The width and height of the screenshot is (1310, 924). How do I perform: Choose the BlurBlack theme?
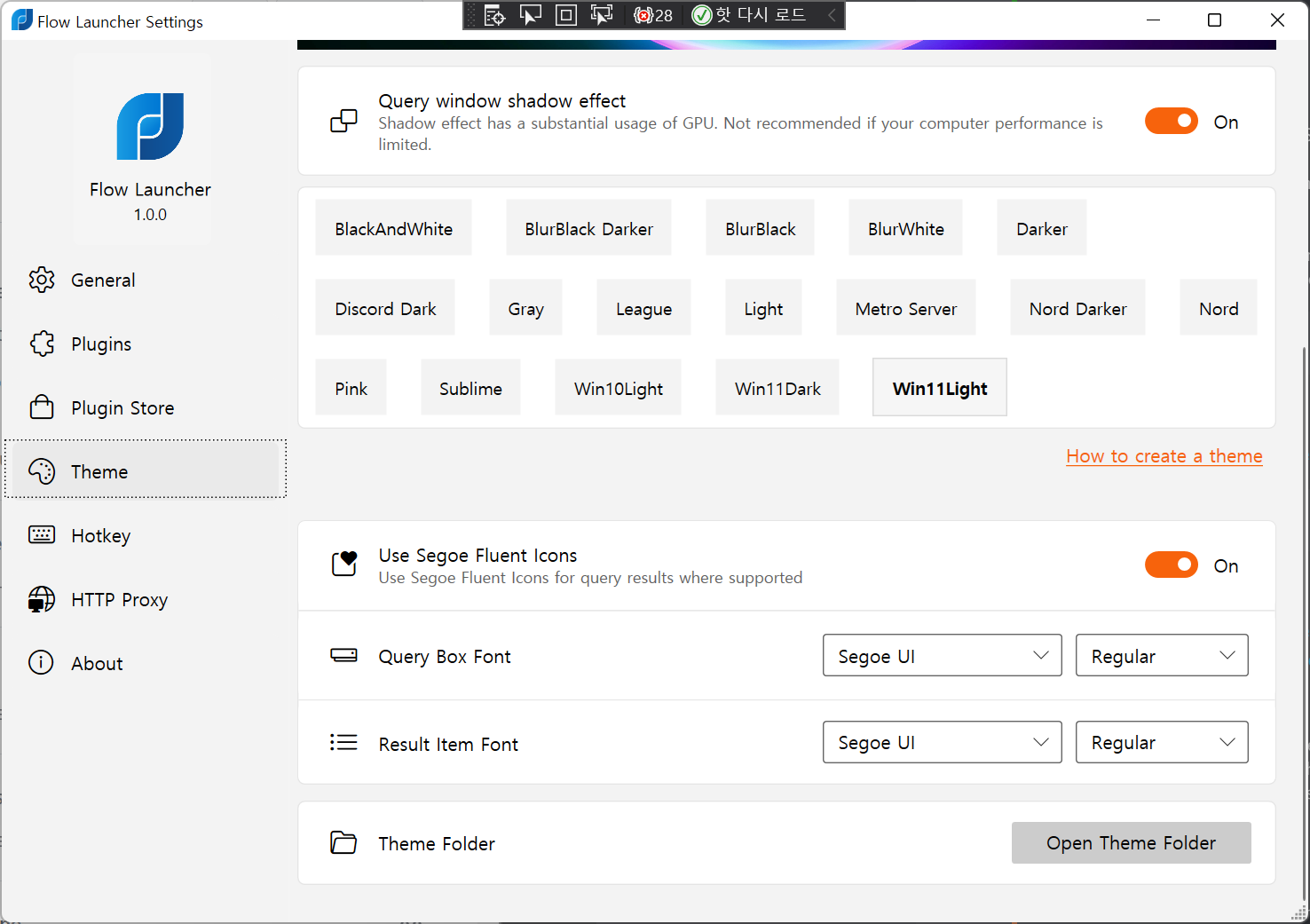(760, 228)
